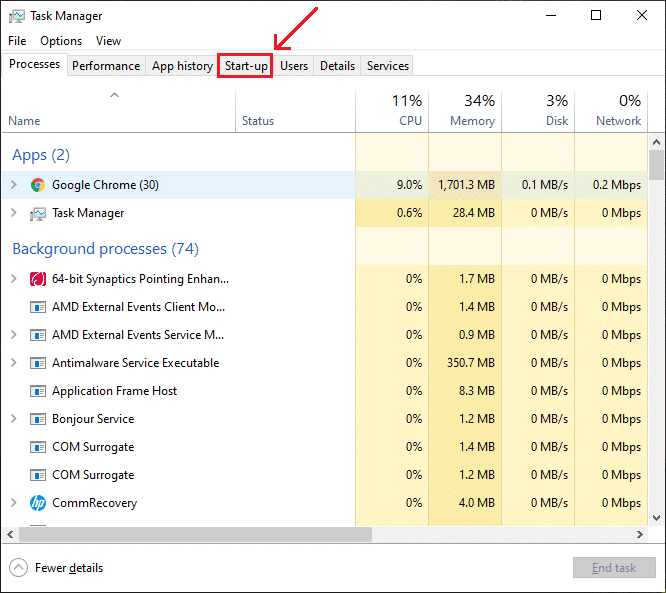Screen dimensions: 666x593
Task: Sort processes by CPU column header
Action: point(392,110)
